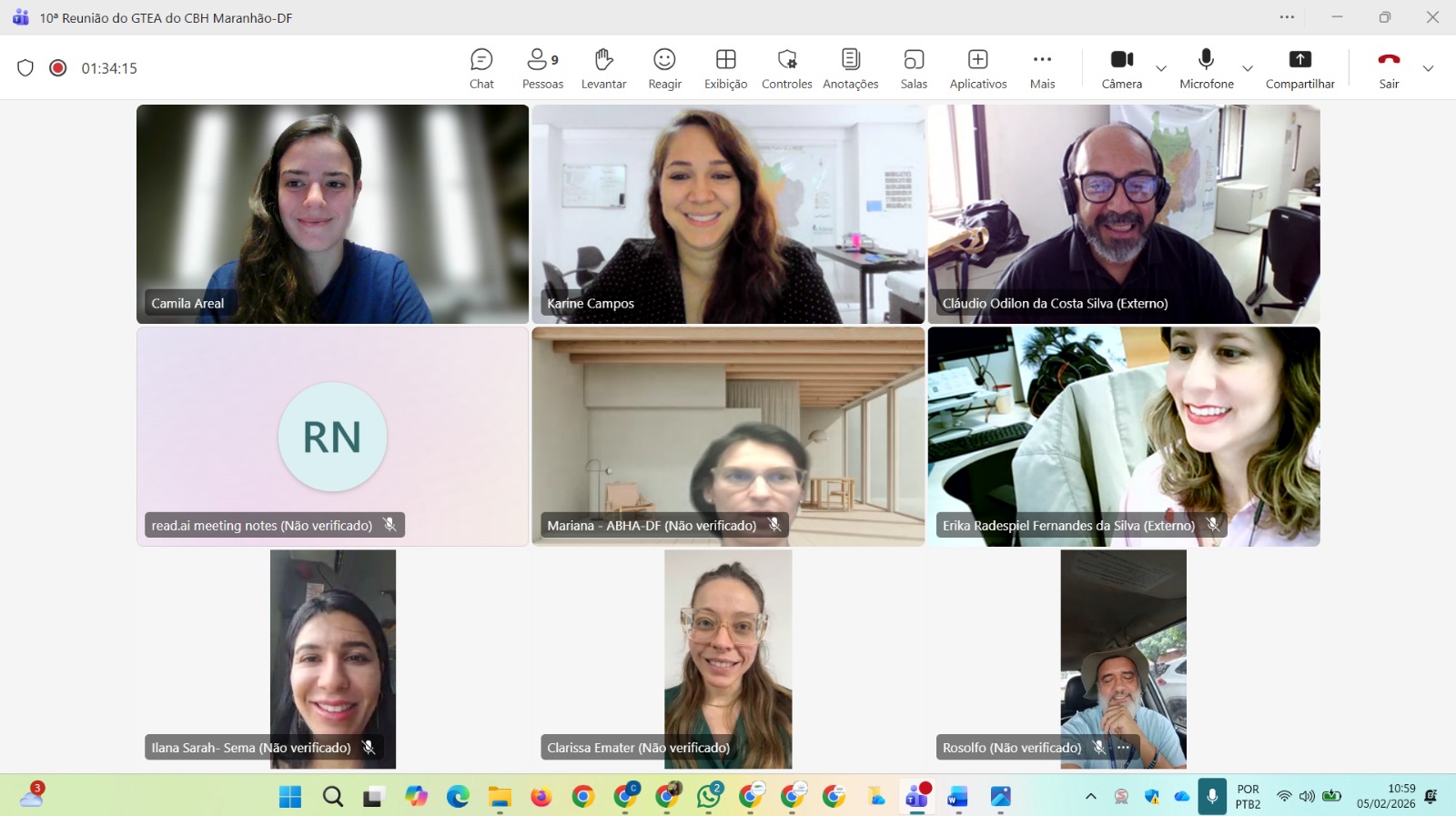Image resolution: width=1456 pixels, height=816 pixels.
Task: Open the Mais more actions menu
Action: [x=1042, y=68]
